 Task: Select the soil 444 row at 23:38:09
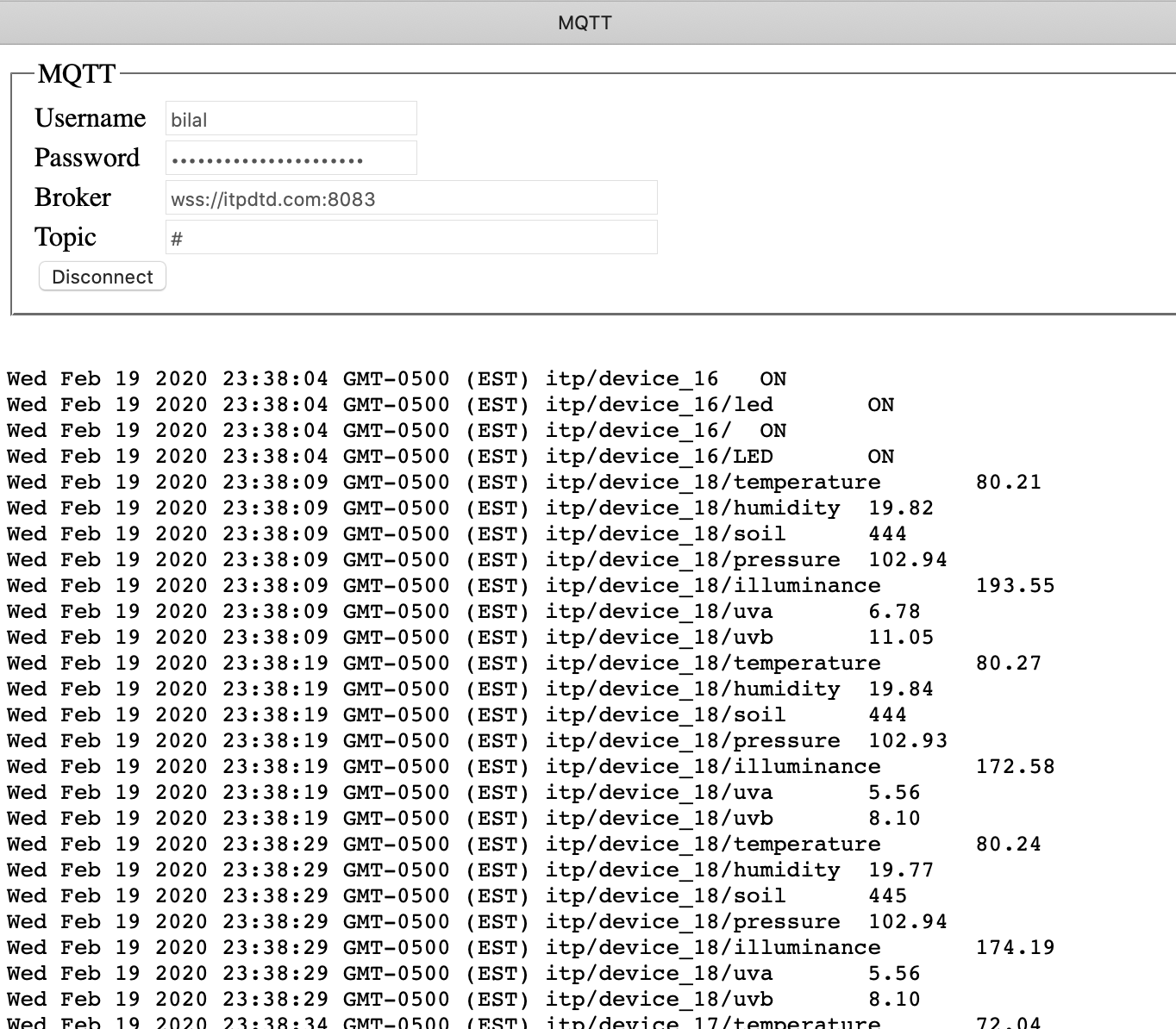[x=457, y=534]
